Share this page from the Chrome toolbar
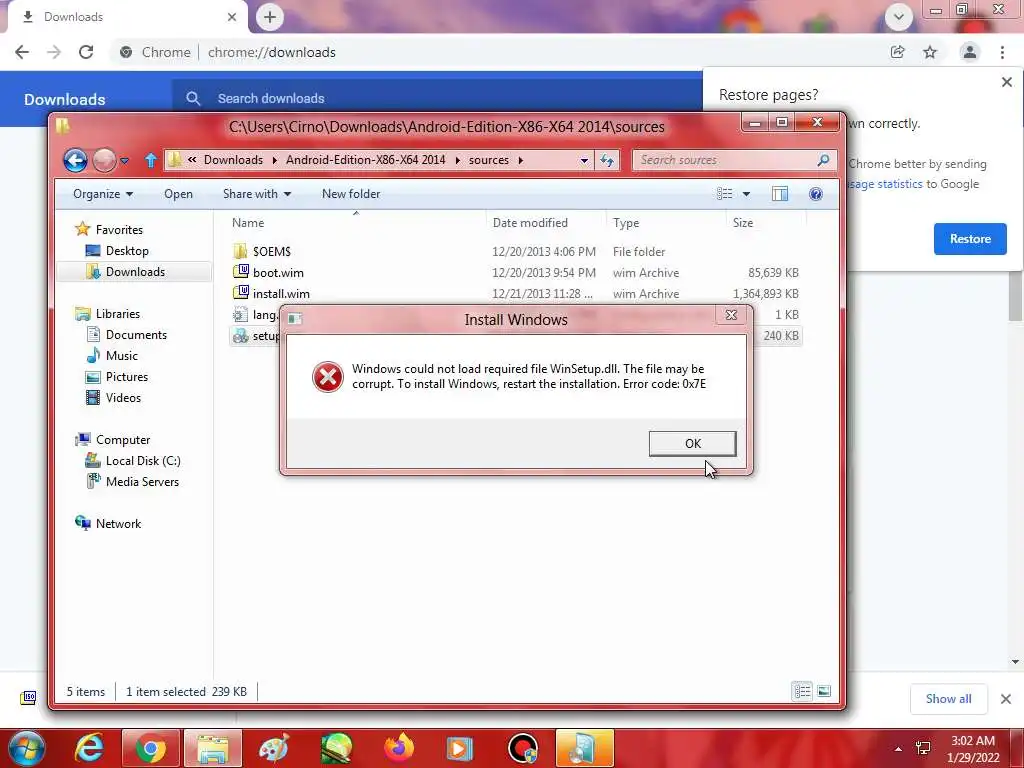 pyautogui.click(x=897, y=52)
